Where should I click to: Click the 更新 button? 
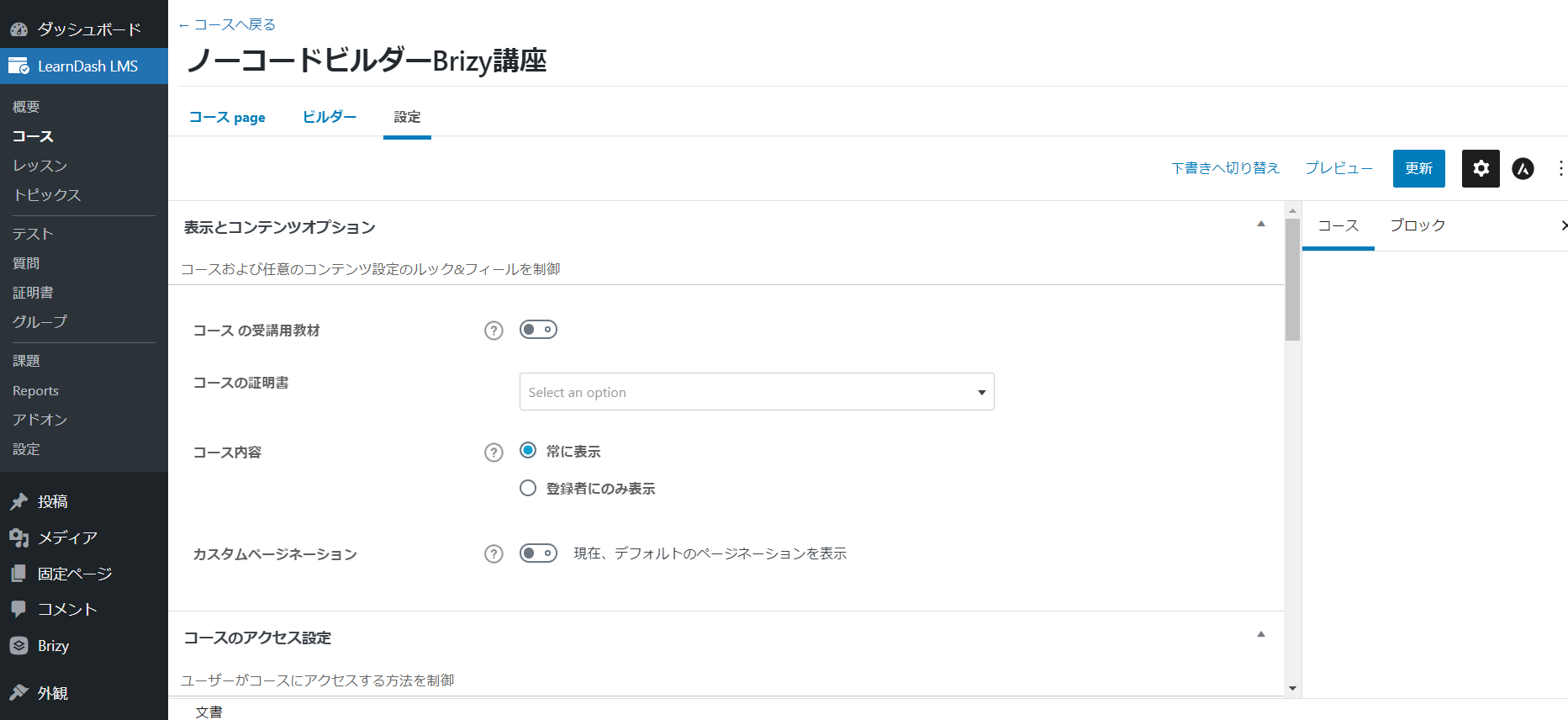pyautogui.click(x=1418, y=168)
